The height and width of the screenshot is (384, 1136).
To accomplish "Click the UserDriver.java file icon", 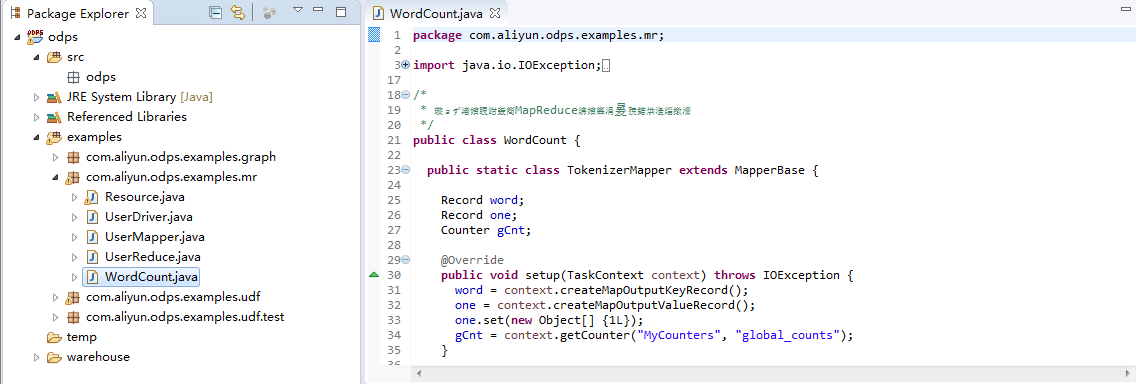I will coord(92,217).
